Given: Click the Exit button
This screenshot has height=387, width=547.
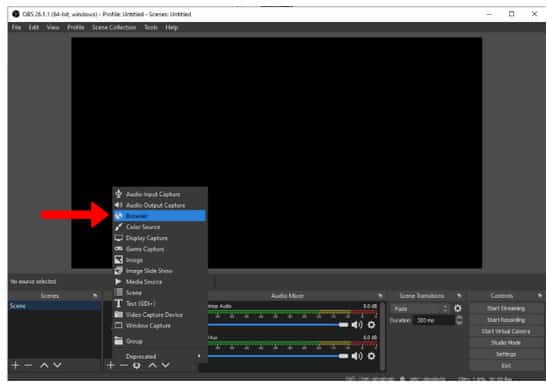Looking at the screenshot, I should pos(505,366).
